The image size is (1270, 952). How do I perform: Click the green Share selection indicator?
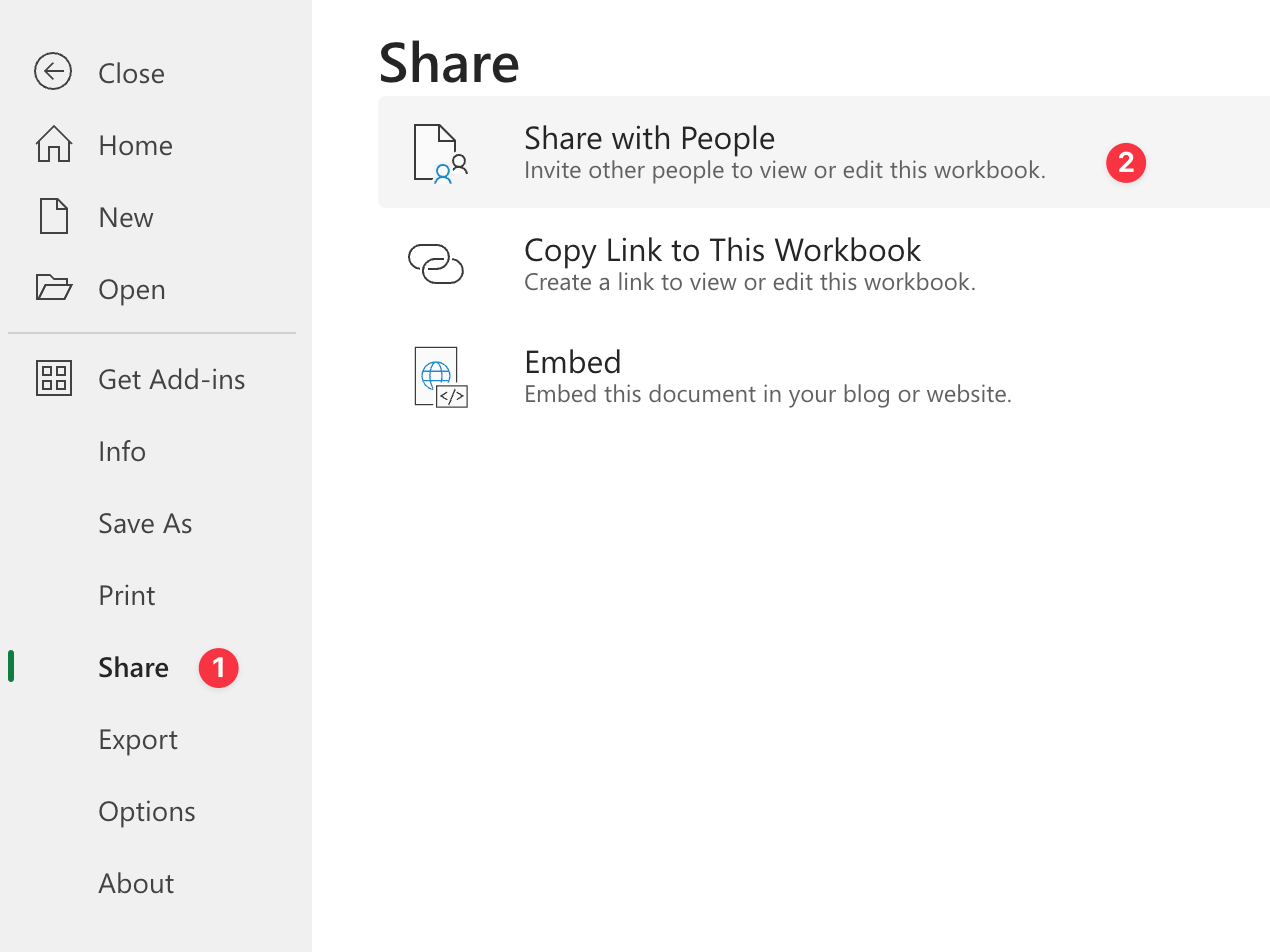coord(10,665)
